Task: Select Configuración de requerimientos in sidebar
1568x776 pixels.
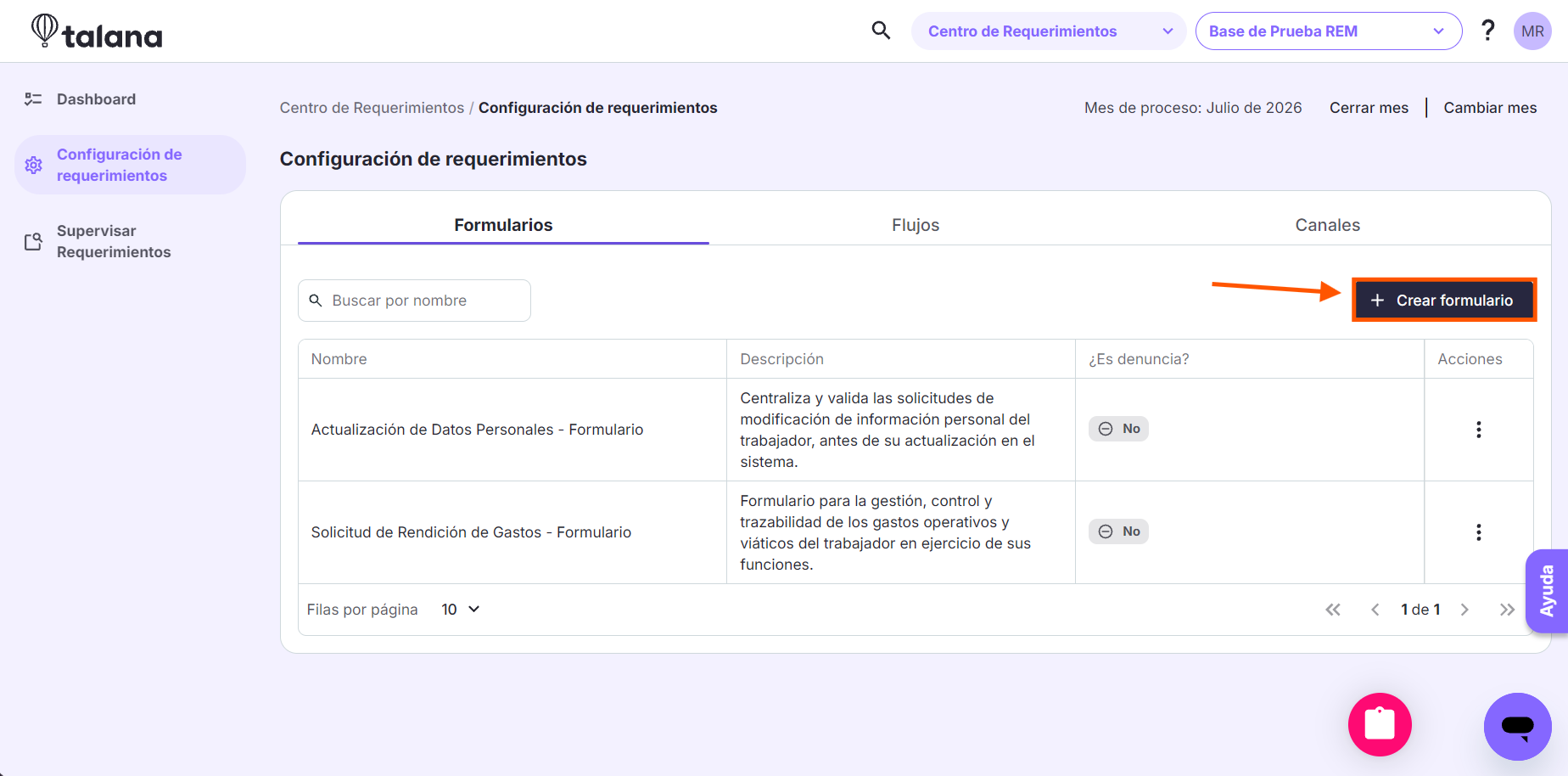Action: coord(130,165)
